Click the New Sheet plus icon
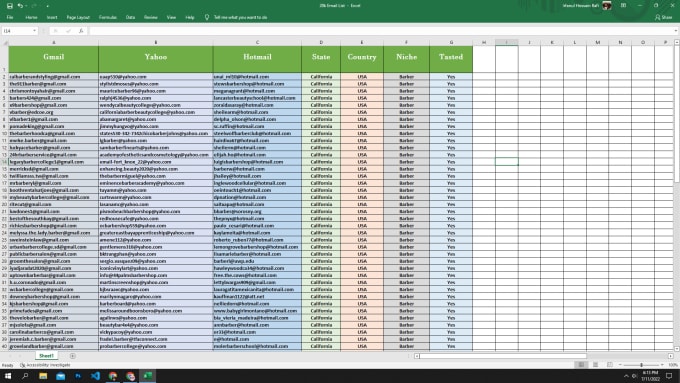 point(72,356)
